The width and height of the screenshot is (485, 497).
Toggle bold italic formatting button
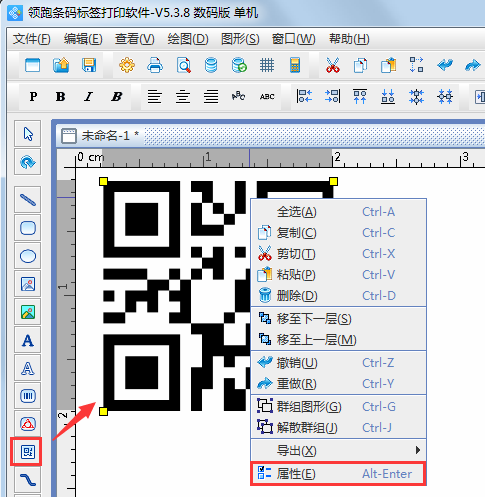tap(117, 97)
